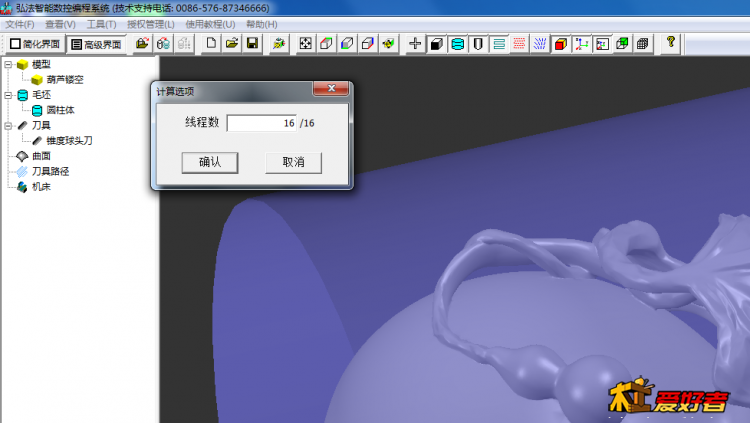
Task: Switch to 简化界面 simple interface mode
Action: click(35, 44)
